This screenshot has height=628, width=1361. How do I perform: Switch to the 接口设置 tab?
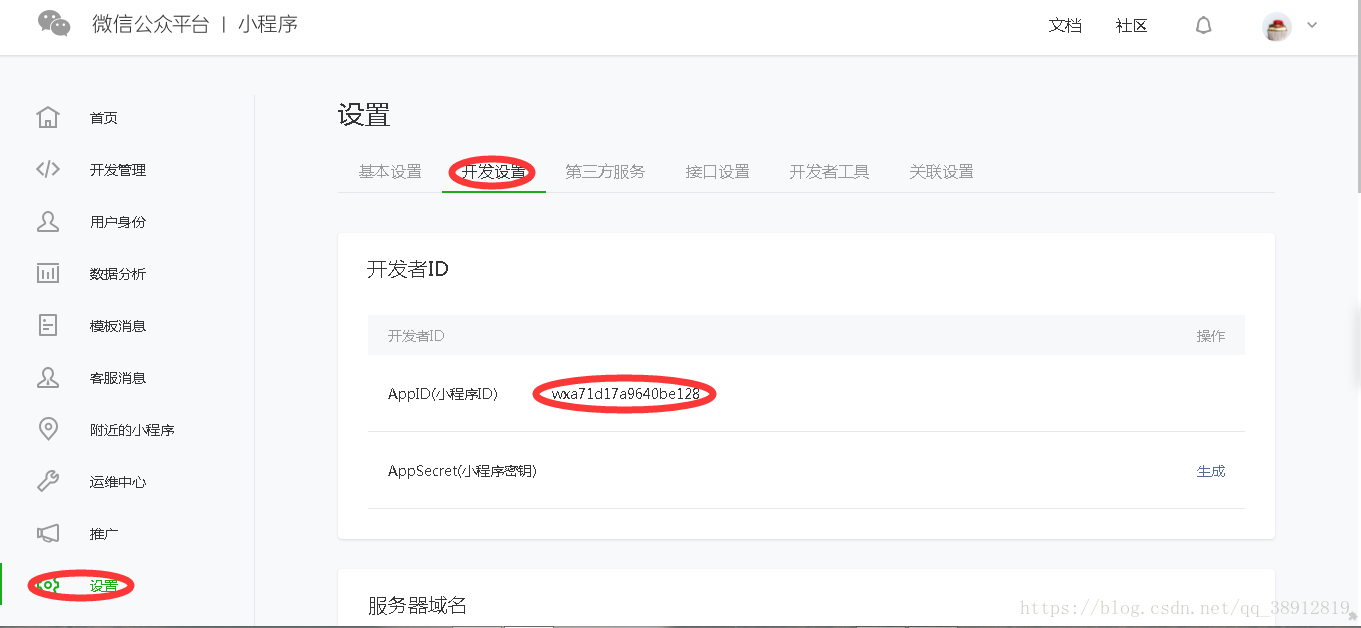click(717, 172)
